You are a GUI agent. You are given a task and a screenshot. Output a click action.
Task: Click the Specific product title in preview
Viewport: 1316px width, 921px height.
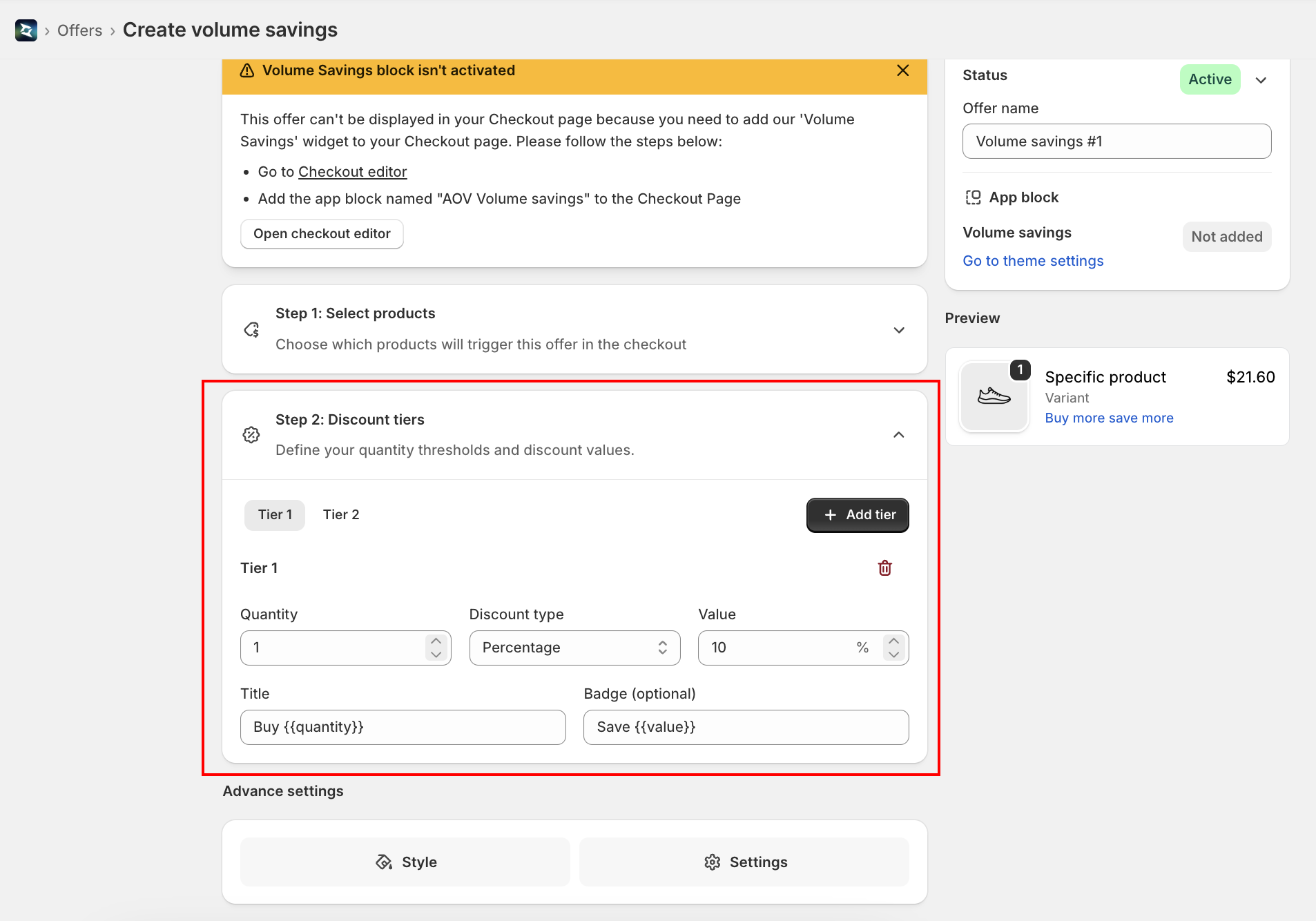(x=1105, y=377)
